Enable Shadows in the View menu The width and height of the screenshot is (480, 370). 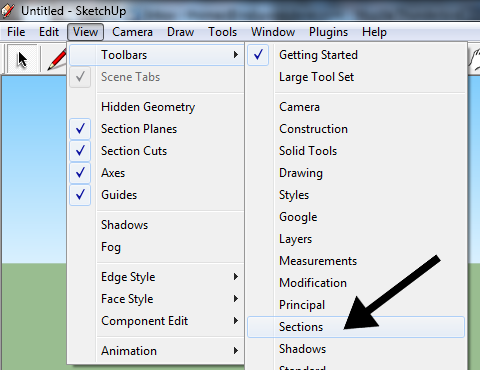coord(157,225)
